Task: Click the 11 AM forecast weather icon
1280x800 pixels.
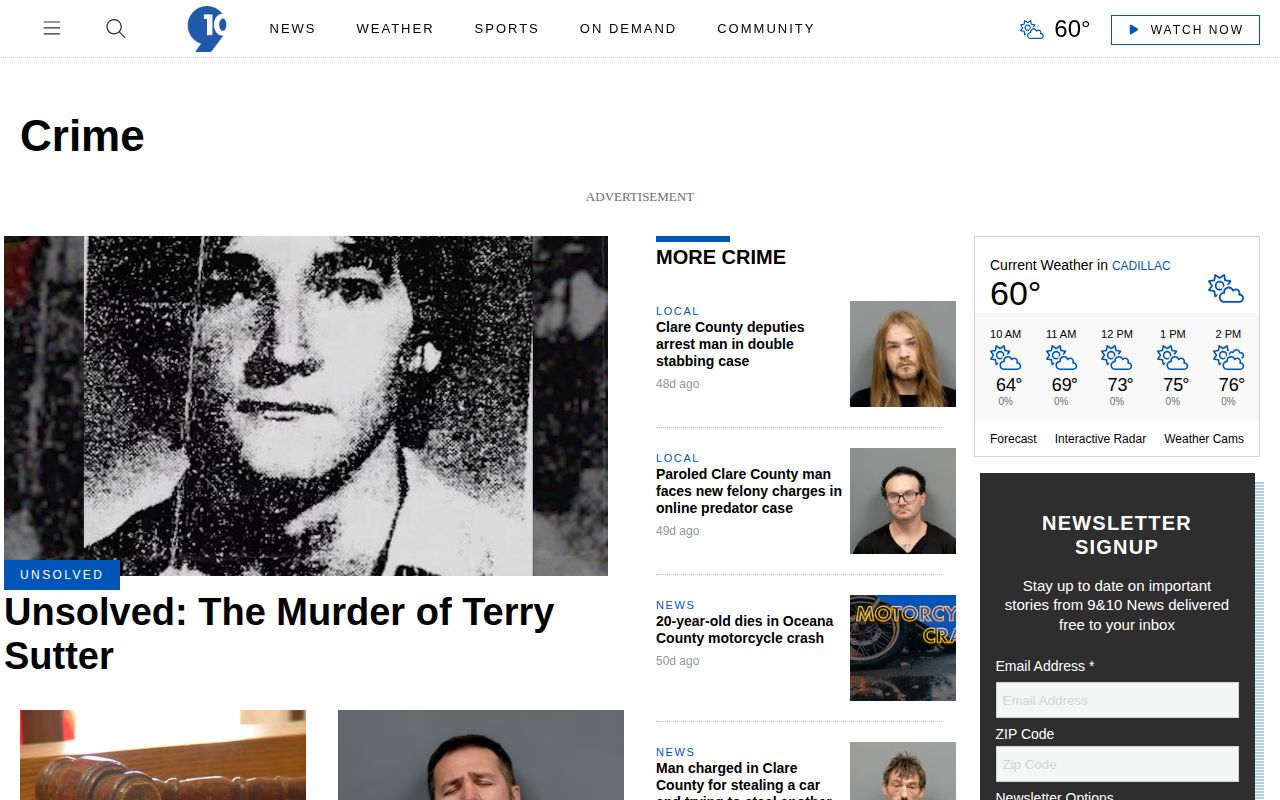Action: coord(1061,358)
